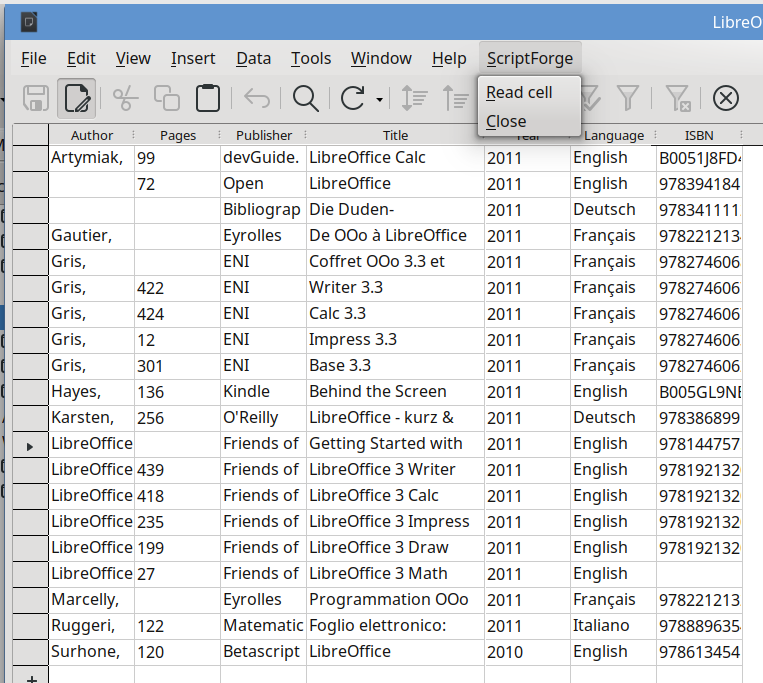Viewport: 763px width, 683px height.
Task: Open the View menu
Action: (133, 58)
